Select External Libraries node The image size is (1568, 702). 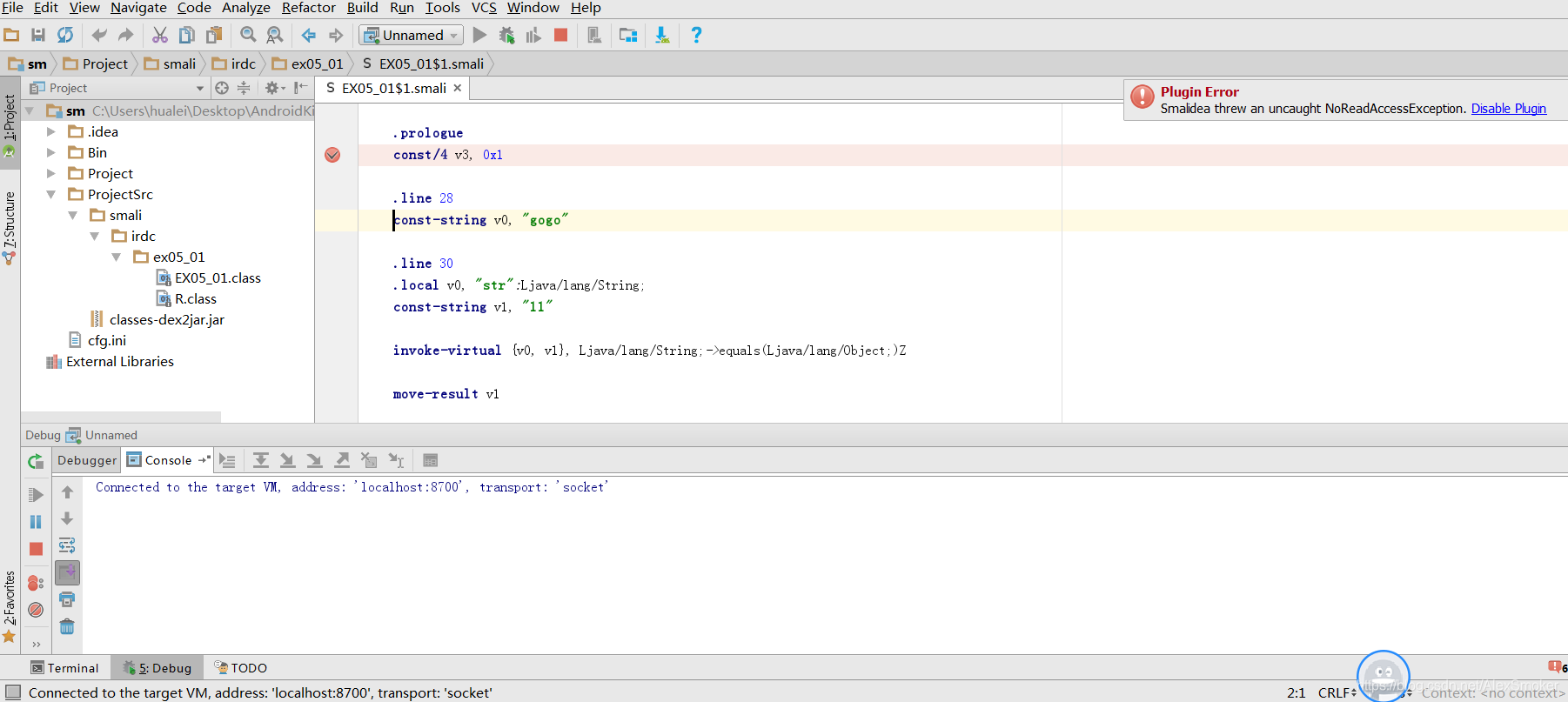110,362
